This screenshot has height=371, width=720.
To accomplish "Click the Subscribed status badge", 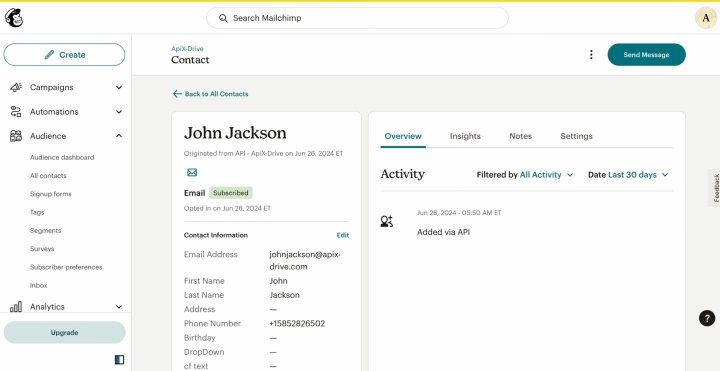I will 231,193.
